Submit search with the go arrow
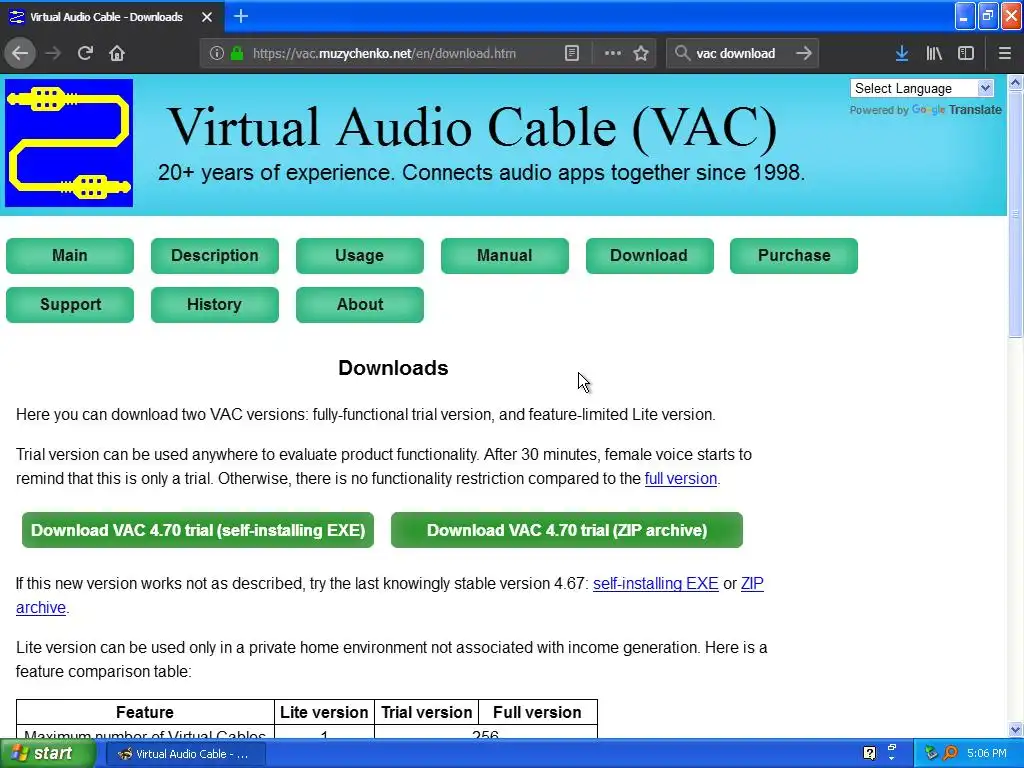1024x768 pixels. tap(804, 54)
